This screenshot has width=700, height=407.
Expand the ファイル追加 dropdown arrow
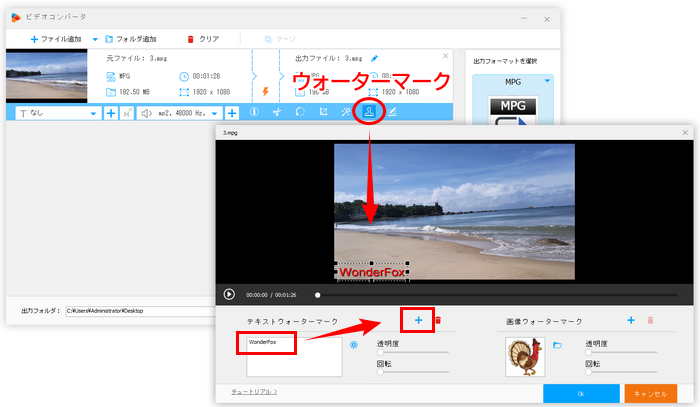pos(95,39)
